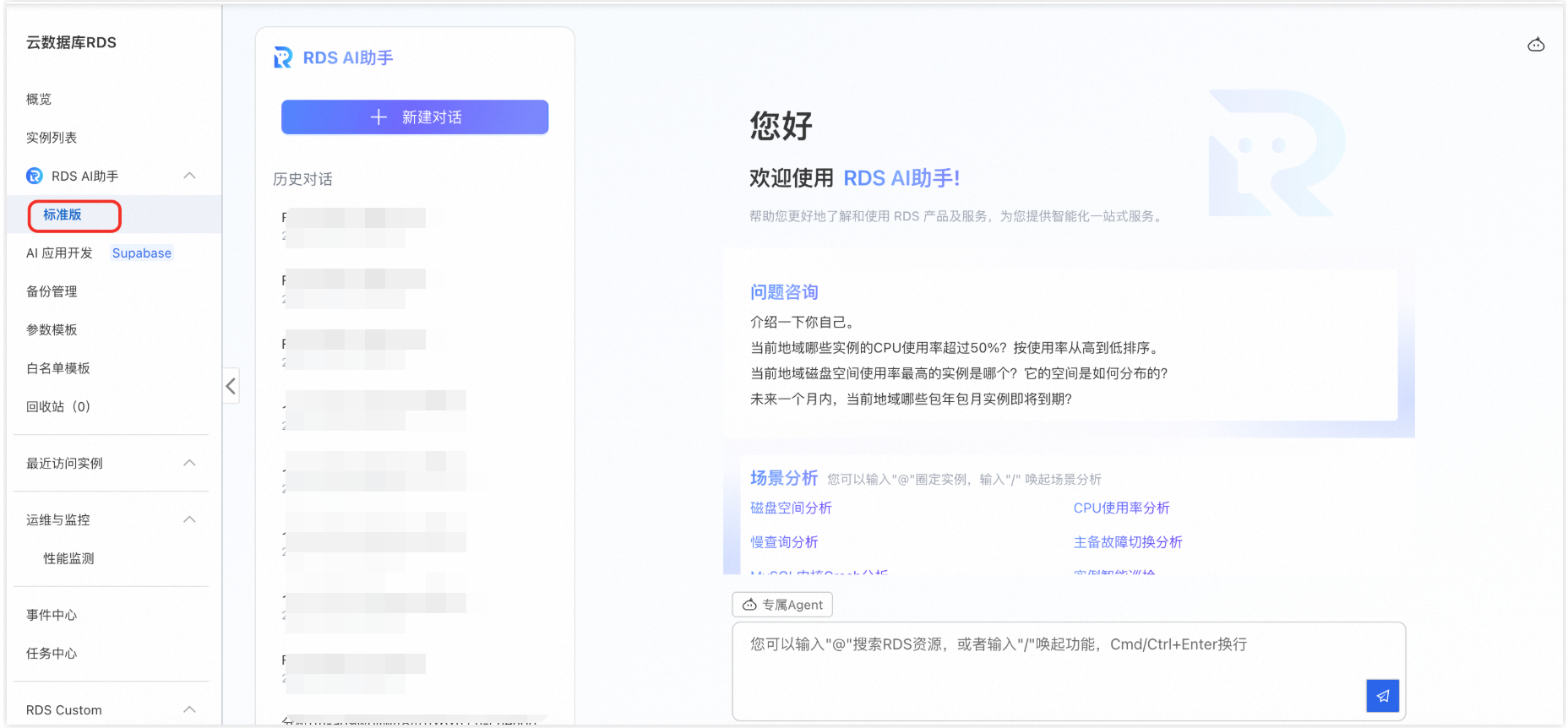Screen dimensions: 1568x728
Task: Collapse the RDS AI助手 menu group
Action: coord(189,176)
